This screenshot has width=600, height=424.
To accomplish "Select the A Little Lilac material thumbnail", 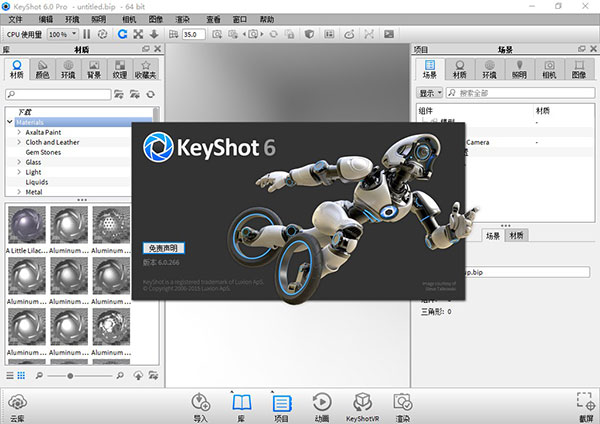I will [27, 230].
